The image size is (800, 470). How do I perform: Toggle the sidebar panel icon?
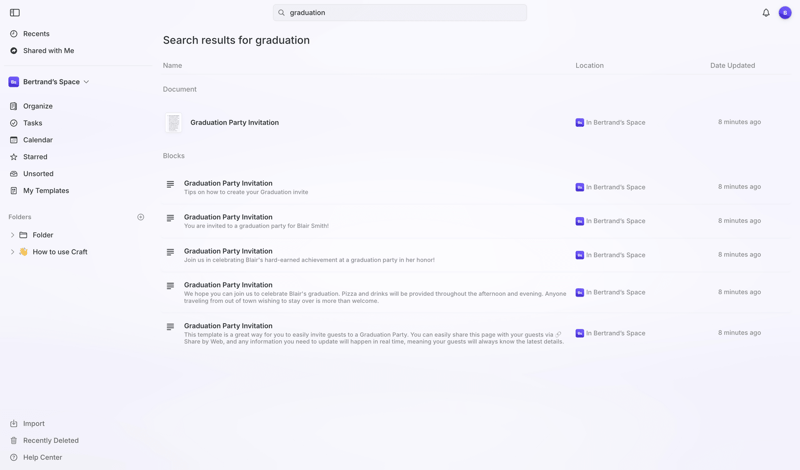[x=15, y=13]
